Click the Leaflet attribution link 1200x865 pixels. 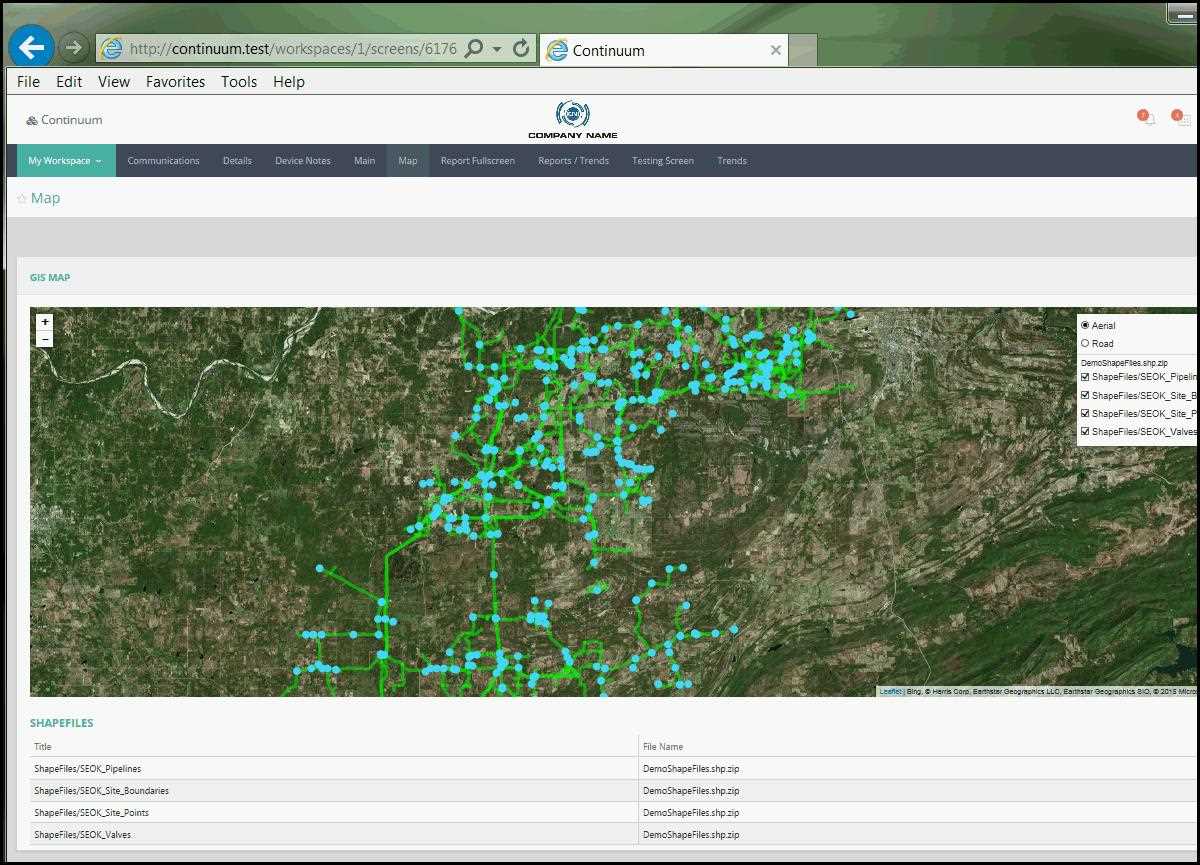tap(890, 691)
